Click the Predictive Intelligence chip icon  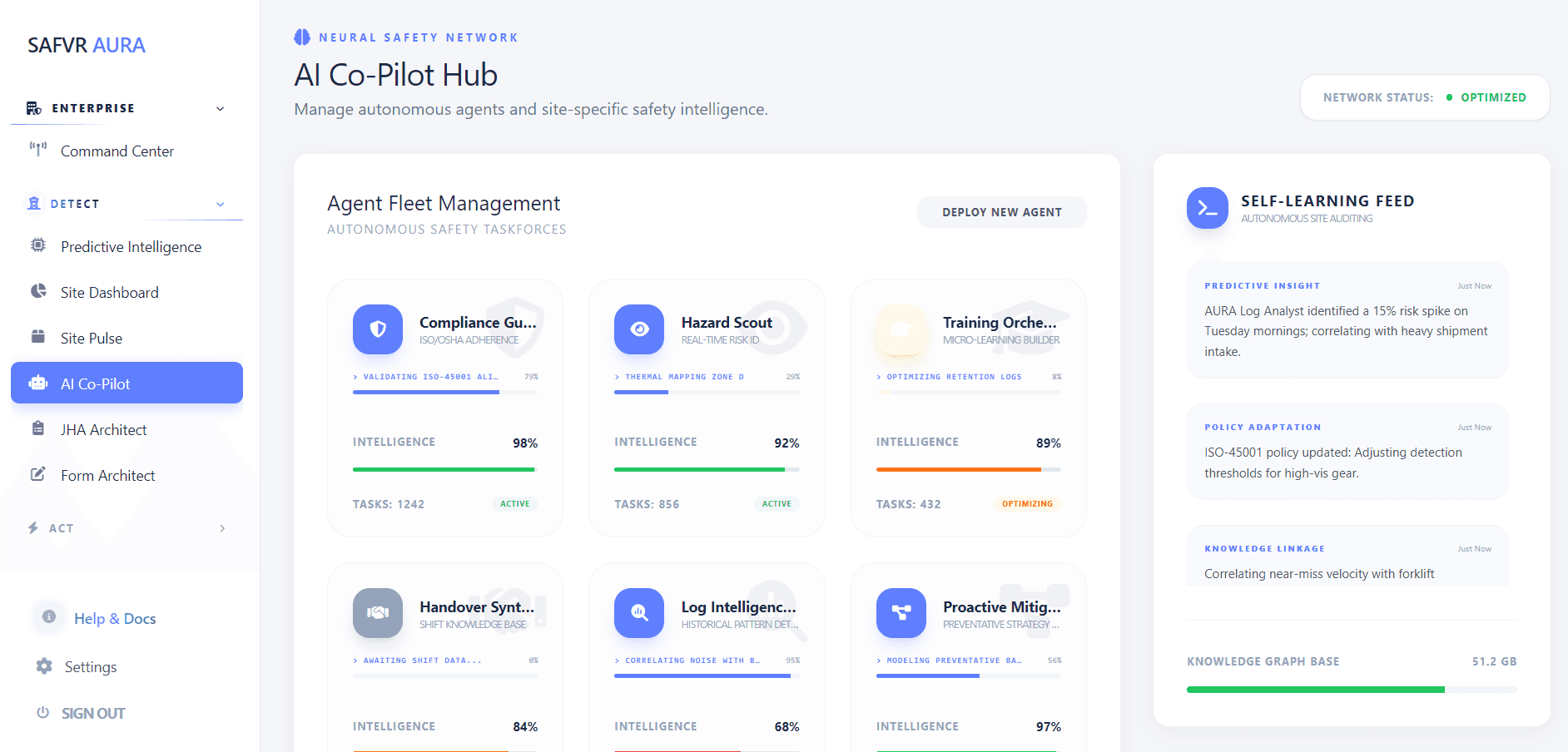[x=38, y=245]
